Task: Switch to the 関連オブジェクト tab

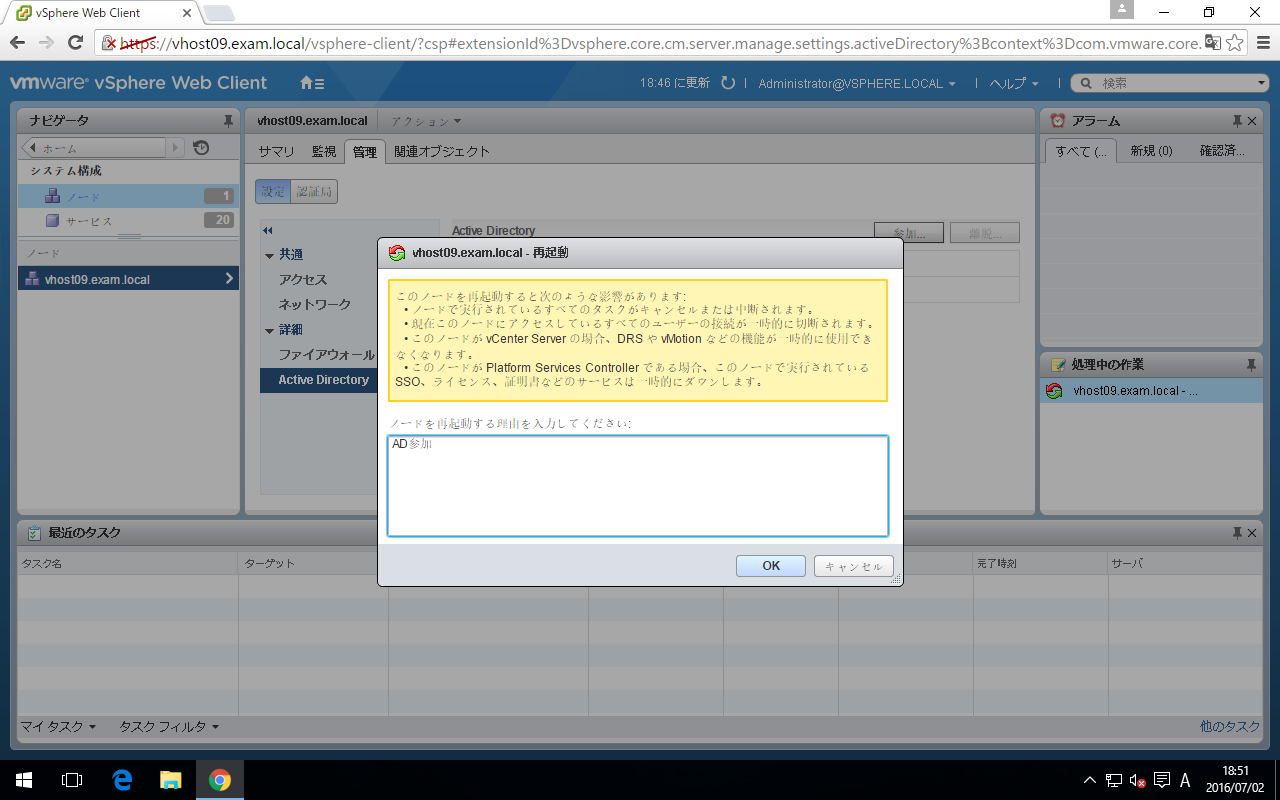Action: click(x=442, y=152)
